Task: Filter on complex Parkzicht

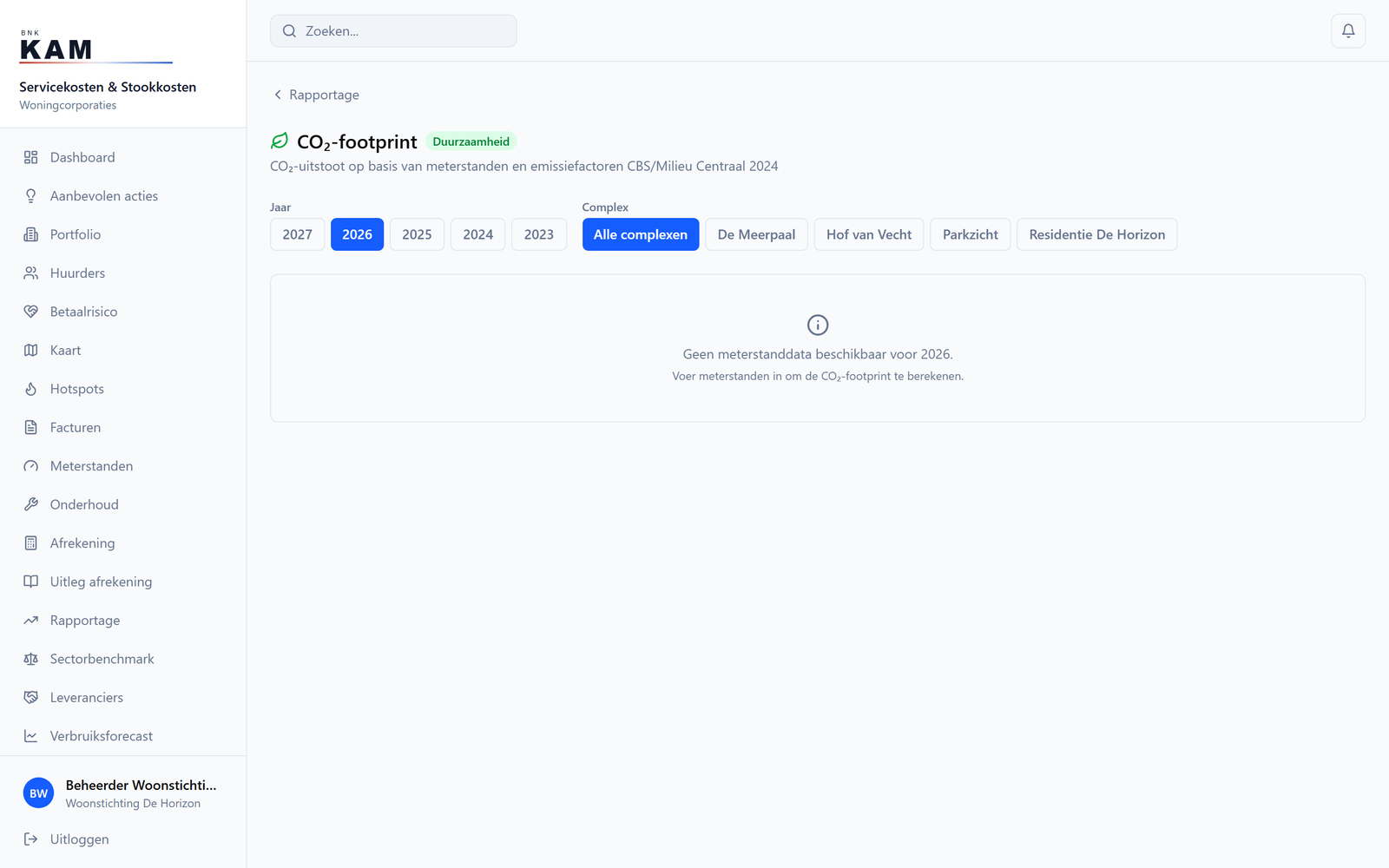Action: [971, 234]
